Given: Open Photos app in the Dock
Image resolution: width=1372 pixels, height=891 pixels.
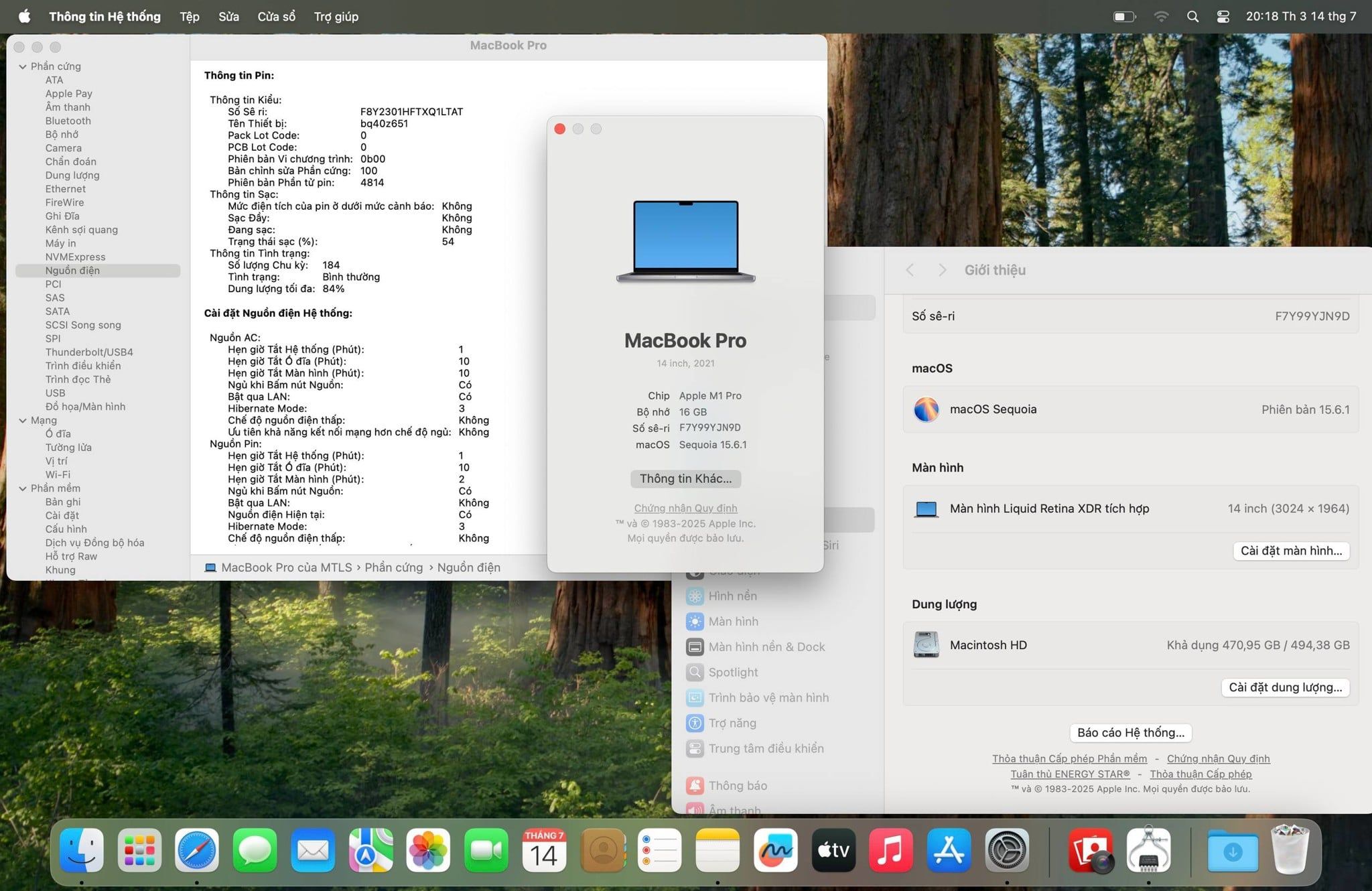Looking at the screenshot, I should pyautogui.click(x=428, y=850).
